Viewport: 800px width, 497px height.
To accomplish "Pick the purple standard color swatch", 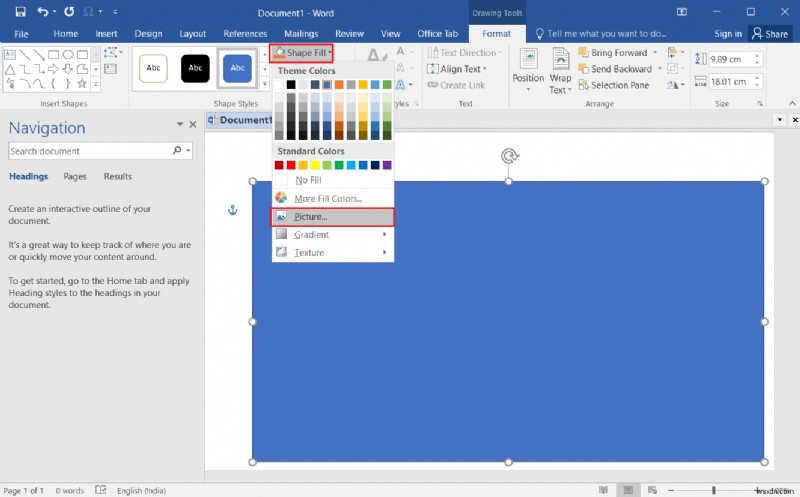I will (386, 165).
